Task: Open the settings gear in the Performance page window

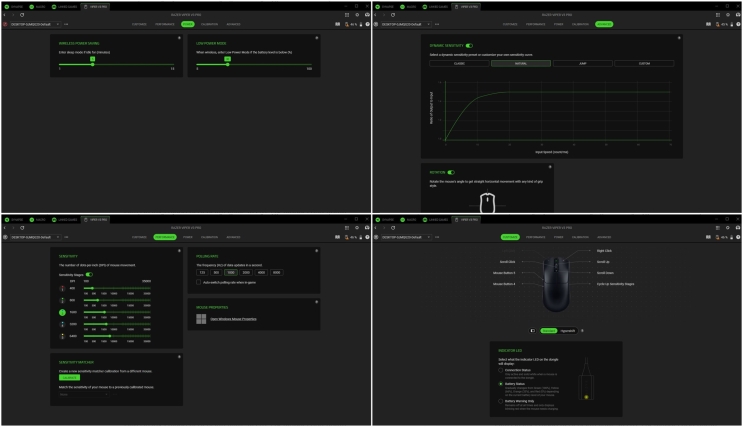Action: (x=357, y=227)
